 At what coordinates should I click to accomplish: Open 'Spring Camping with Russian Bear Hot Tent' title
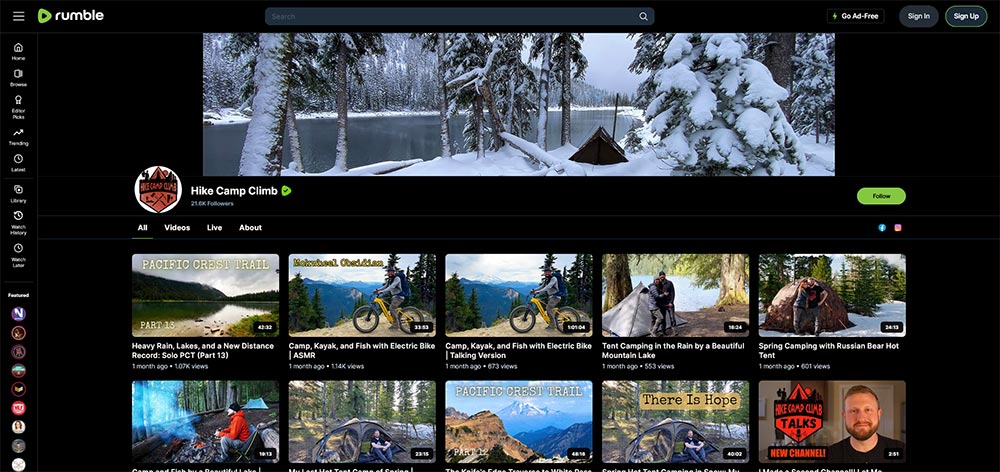pyautogui.click(x=828, y=350)
